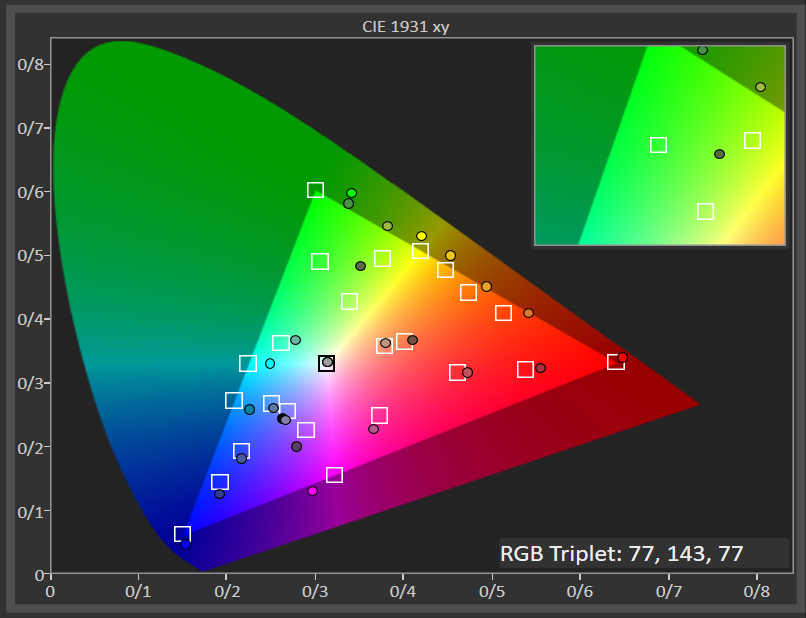Image resolution: width=806 pixels, height=618 pixels.
Task: Click the 0/8 label on vertical axis
Action: 32,64
